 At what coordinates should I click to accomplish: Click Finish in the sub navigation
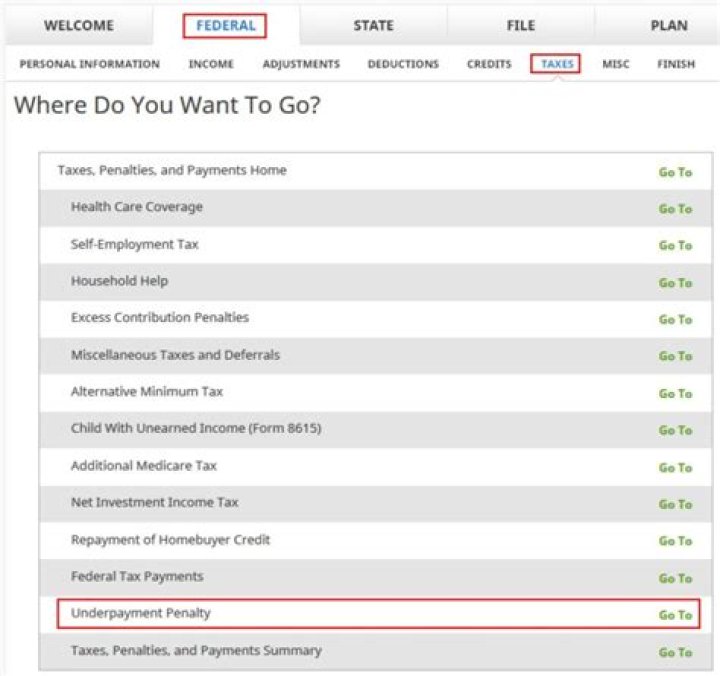pos(676,64)
